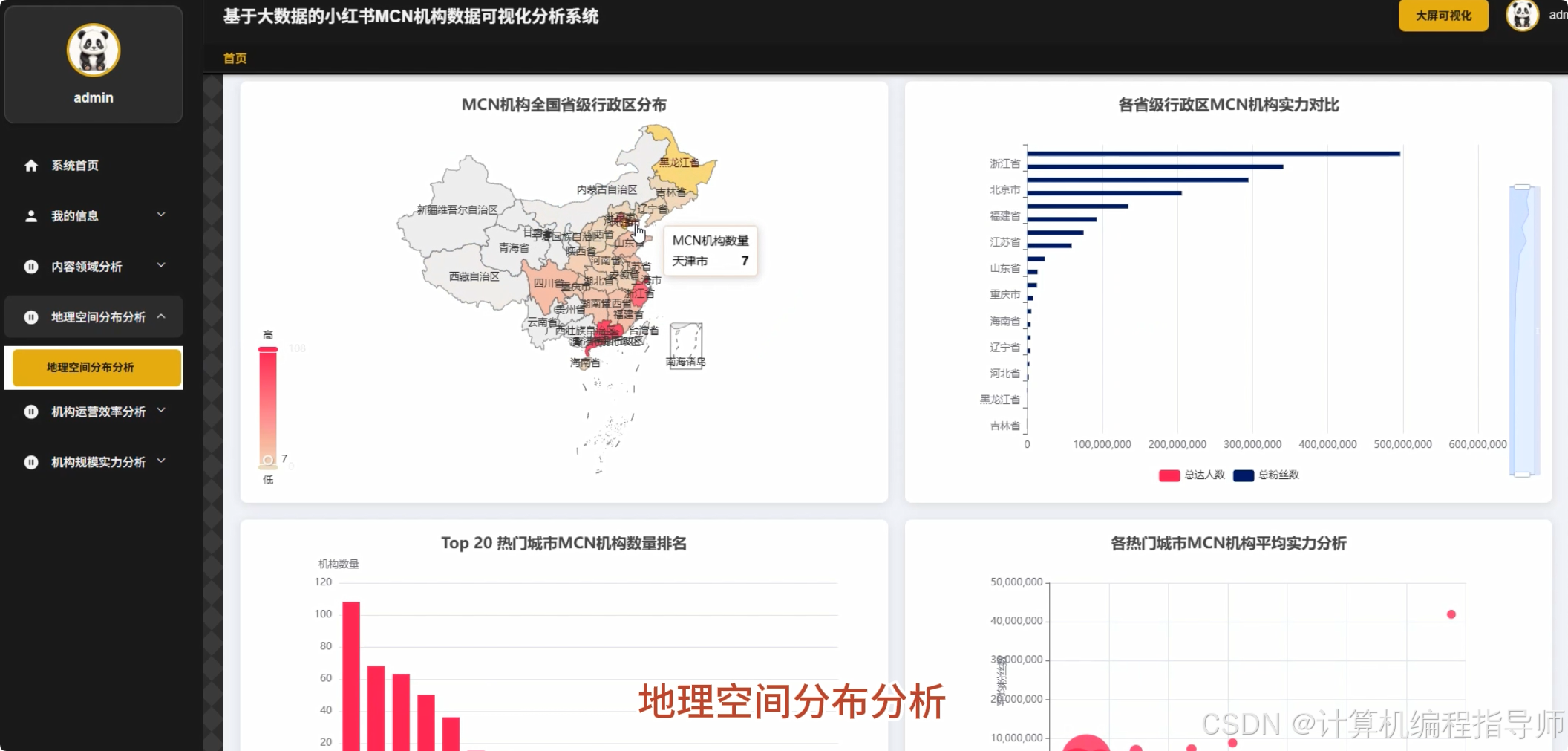Click the 各热门城市MCN机构平均实力分析 title
Viewport: 1568px width, 751px height.
[1229, 543]
